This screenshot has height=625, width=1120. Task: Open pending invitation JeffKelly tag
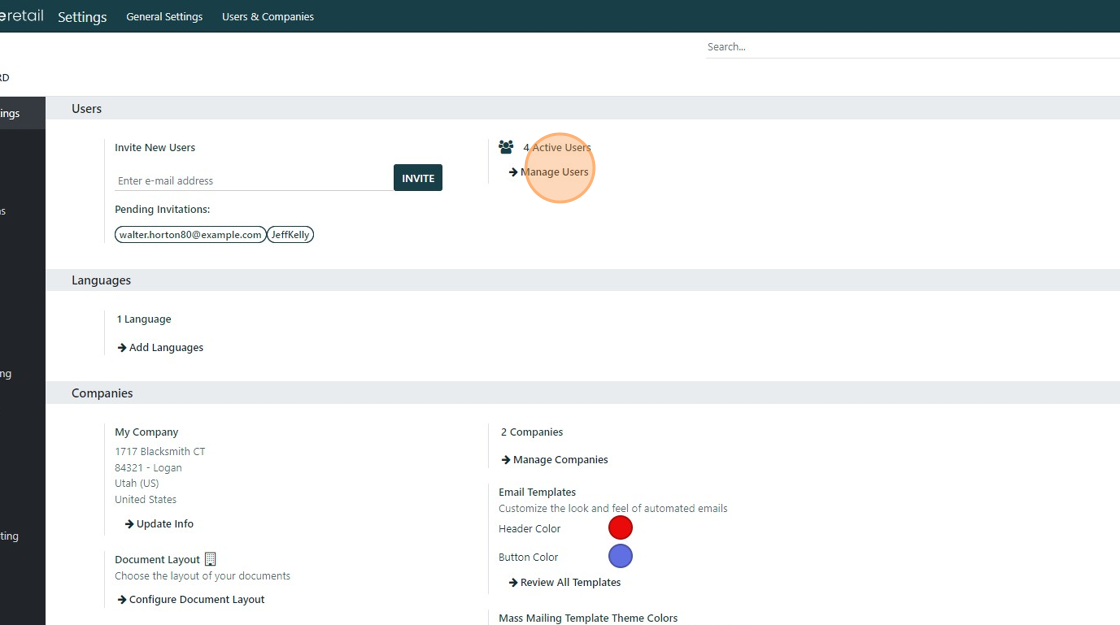[290, 234]
